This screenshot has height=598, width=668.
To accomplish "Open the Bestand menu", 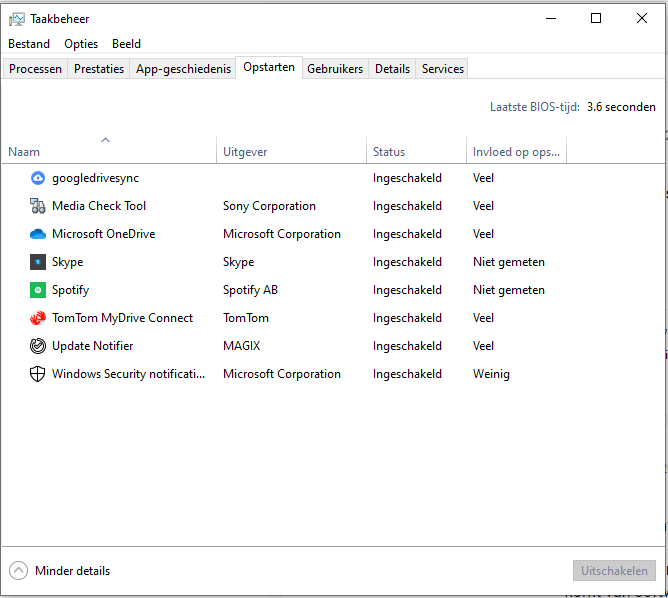I will pos(29,44).
